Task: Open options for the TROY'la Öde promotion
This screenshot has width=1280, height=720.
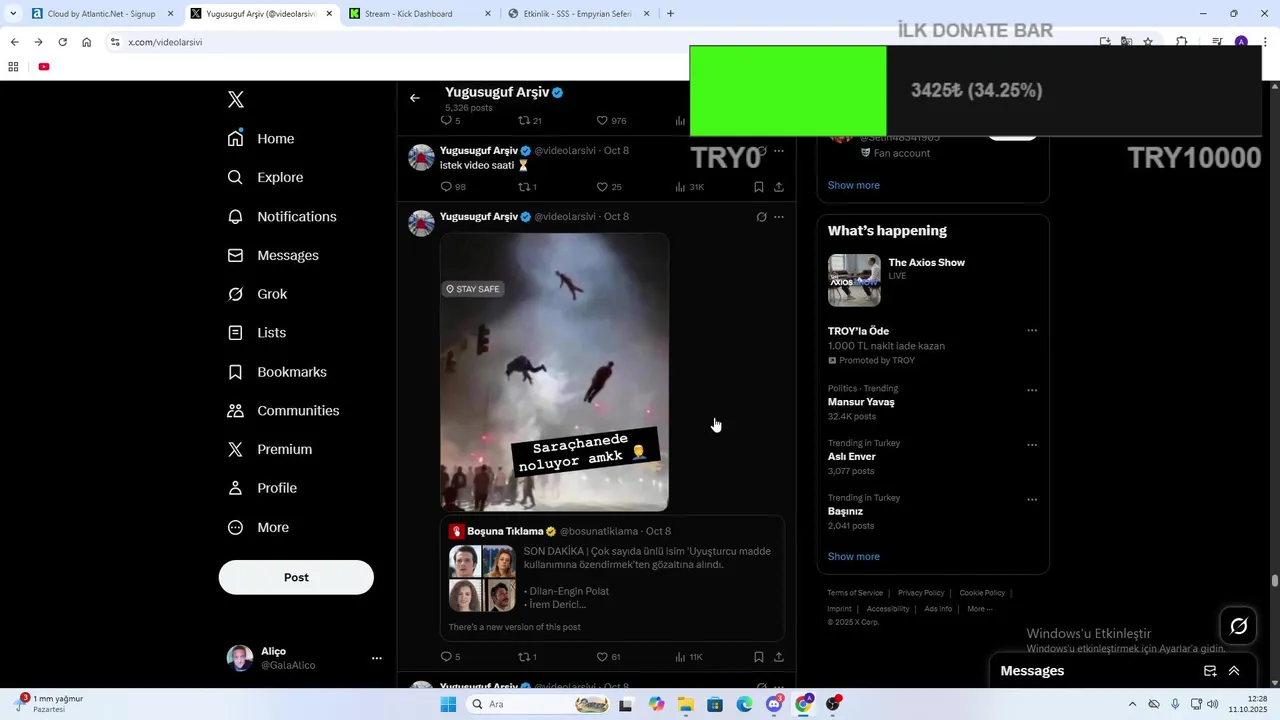Action: click(x=1032, y=331)
